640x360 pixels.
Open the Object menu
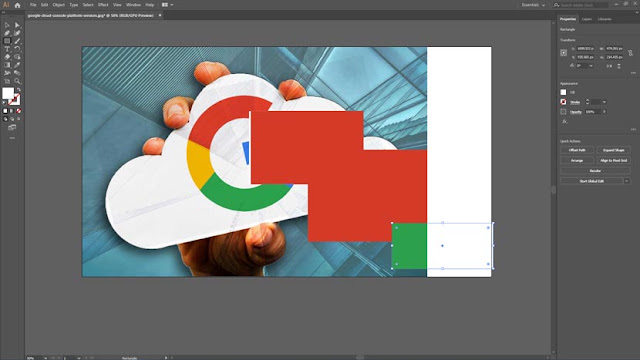pyautogui.click(x=58, y=5)
